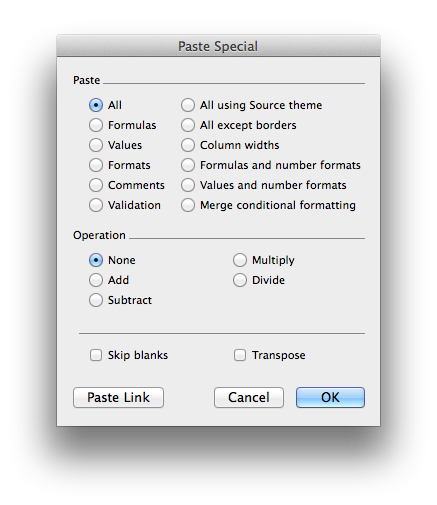Click the Paste Link button

(118, 398)
